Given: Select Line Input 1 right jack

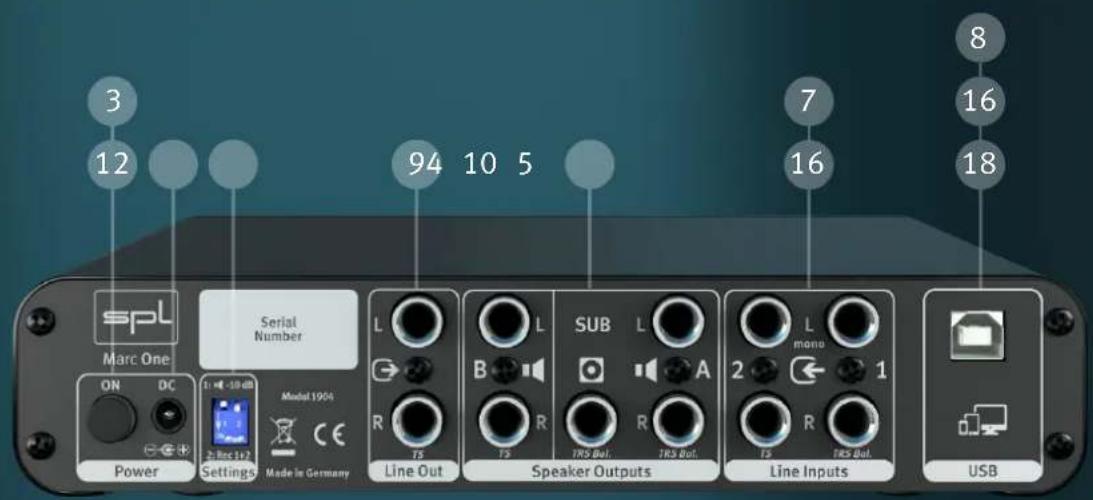Looking at the screenshot, I should coord(852,423).
